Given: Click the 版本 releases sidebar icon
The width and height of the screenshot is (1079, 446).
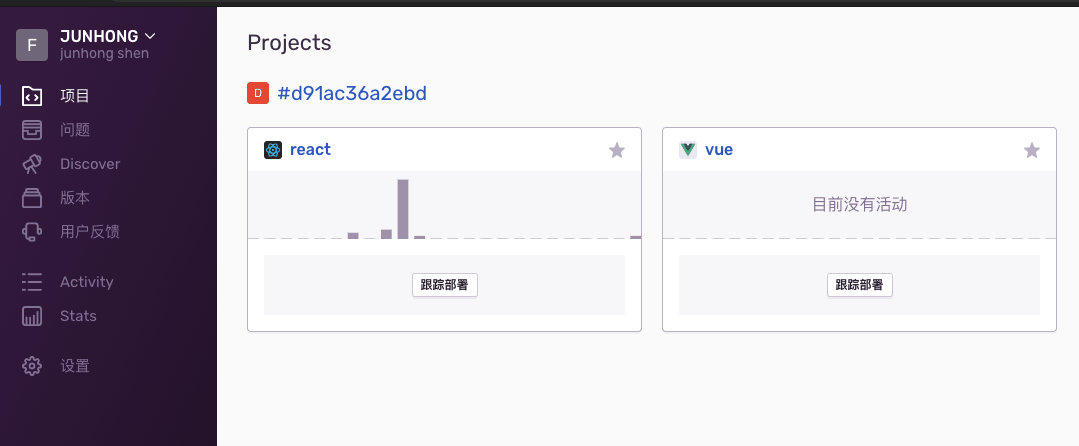Looking at the screenshot, I should [x=32, y=198].
